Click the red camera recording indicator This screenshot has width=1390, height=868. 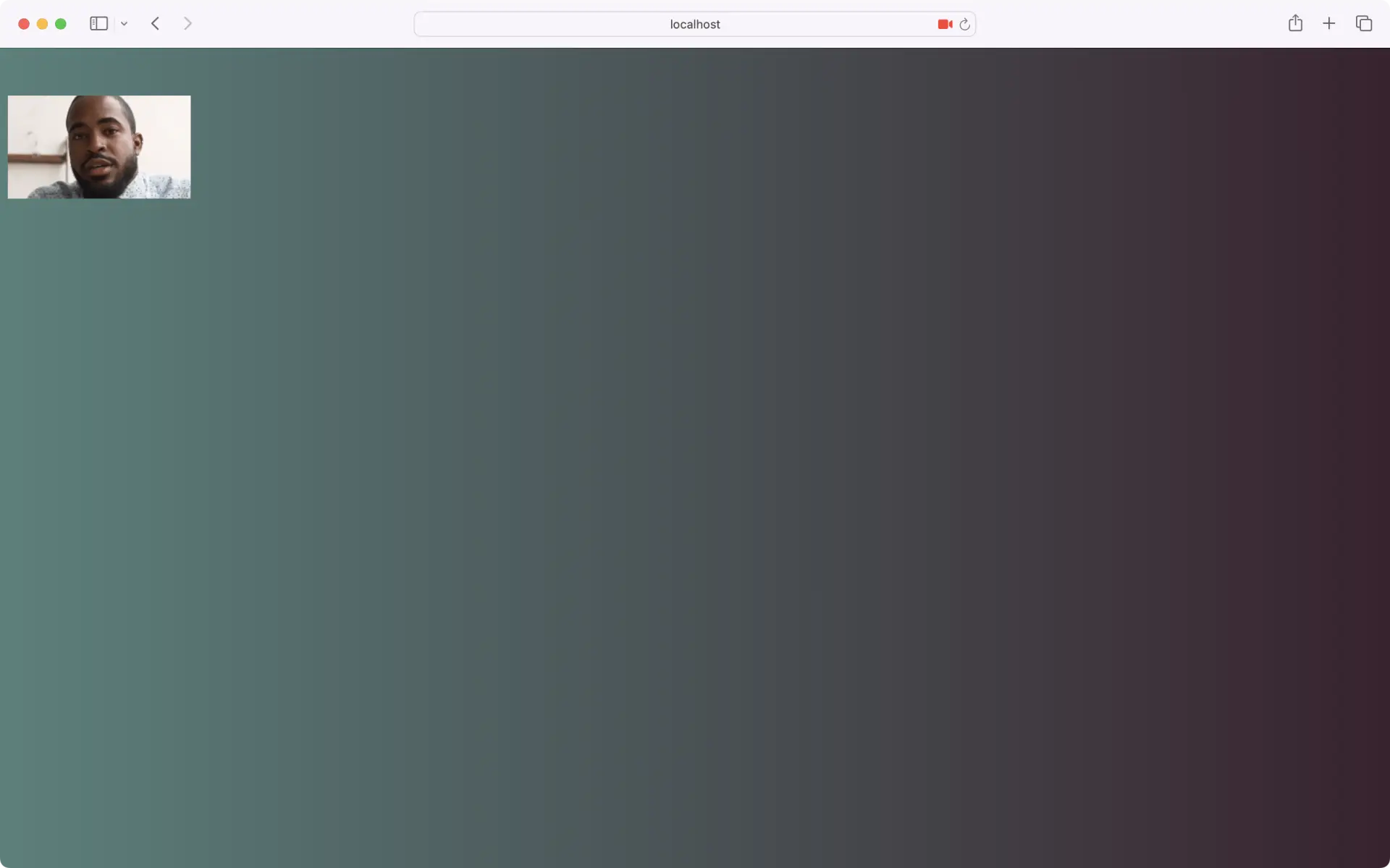[944, 24]
